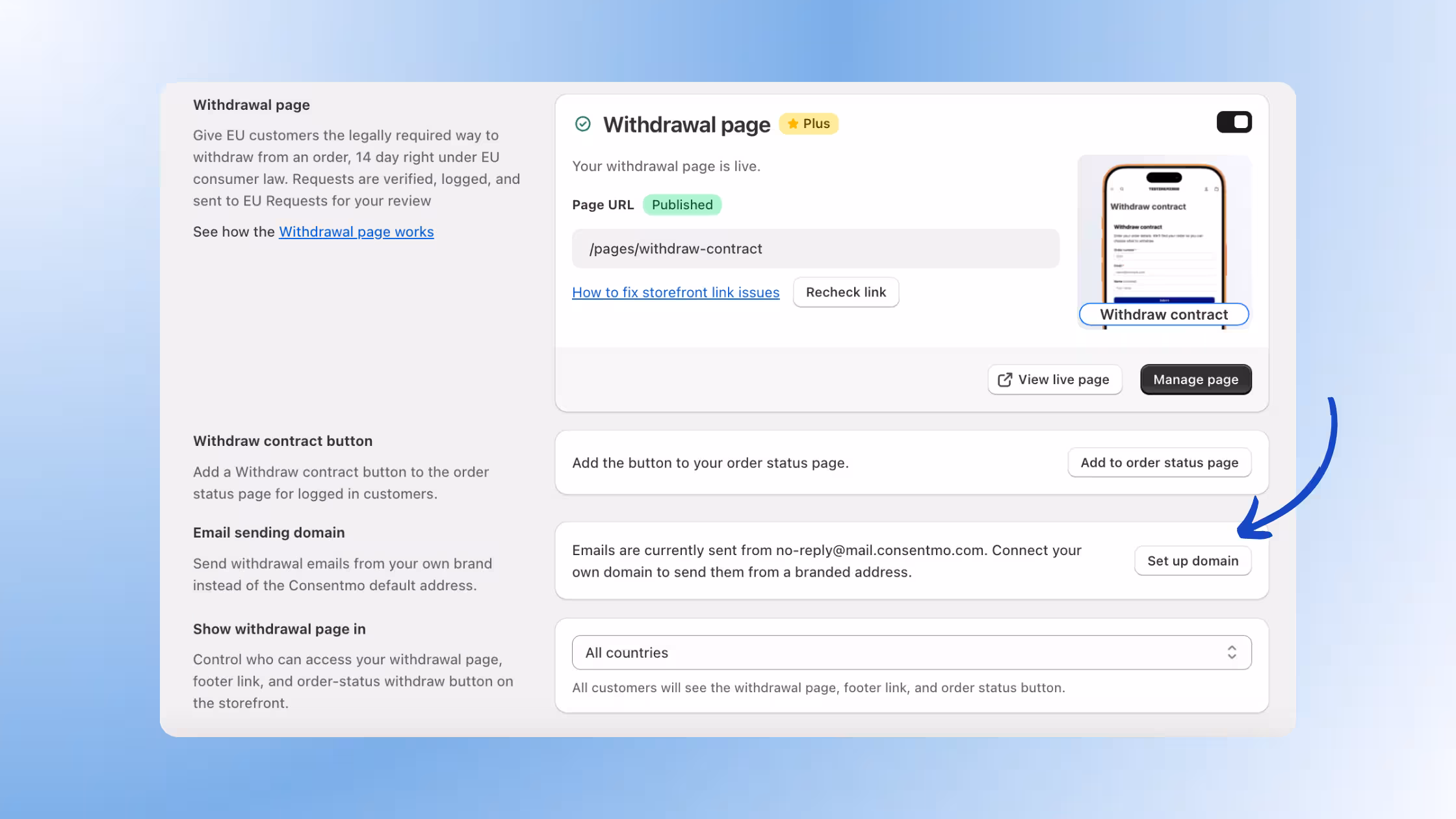The image size is (1456, 819).
Task: Click the View live page button
Action: (x=1054, y=380)
